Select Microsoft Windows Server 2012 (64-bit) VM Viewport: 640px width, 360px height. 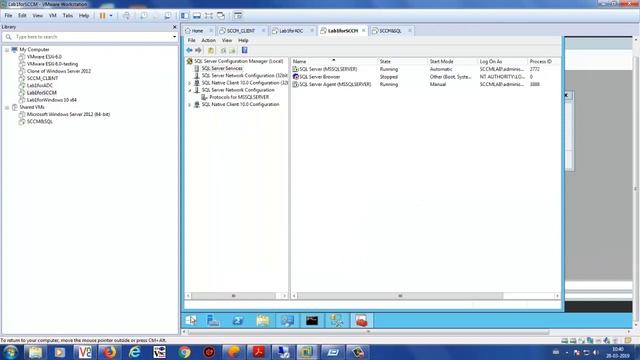click(x=68, y=114)
